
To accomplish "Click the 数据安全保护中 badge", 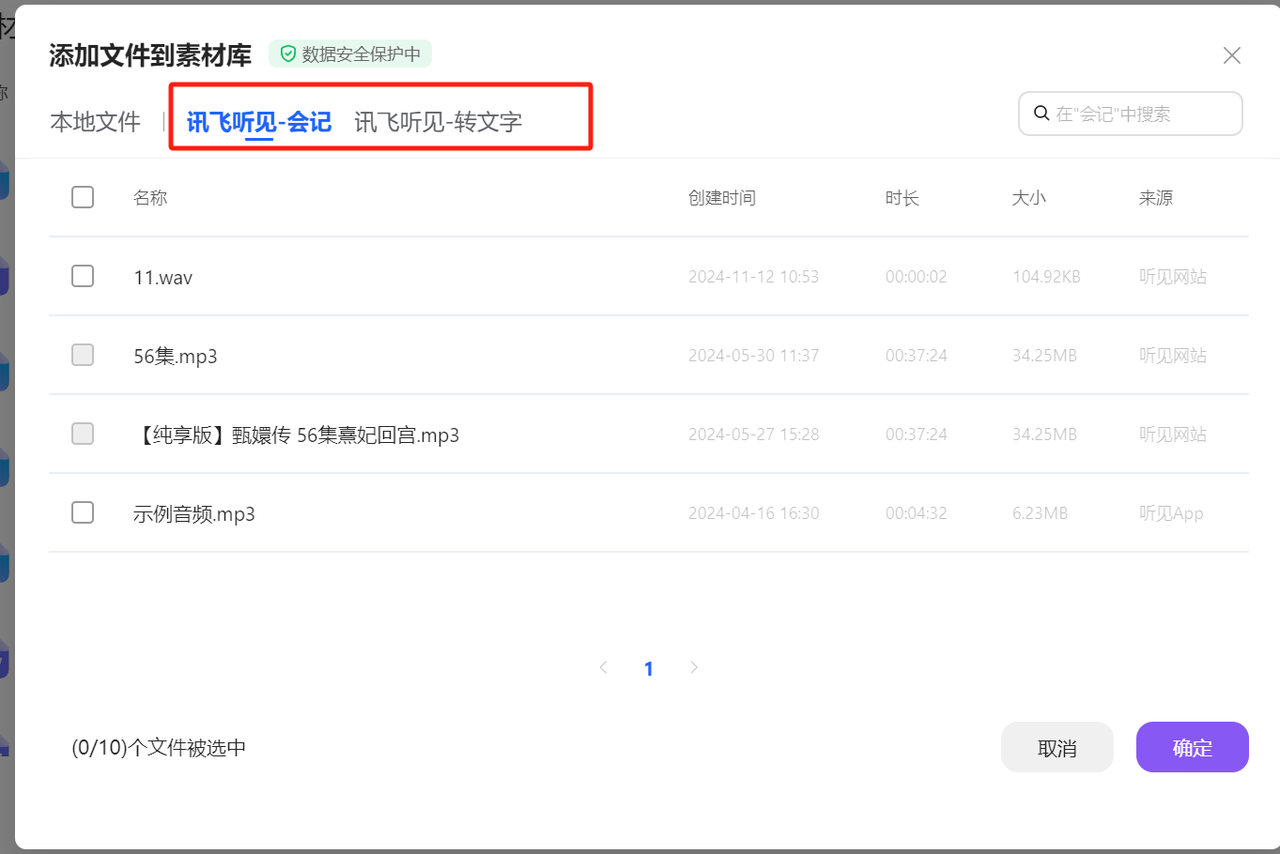I will point(350,54).
